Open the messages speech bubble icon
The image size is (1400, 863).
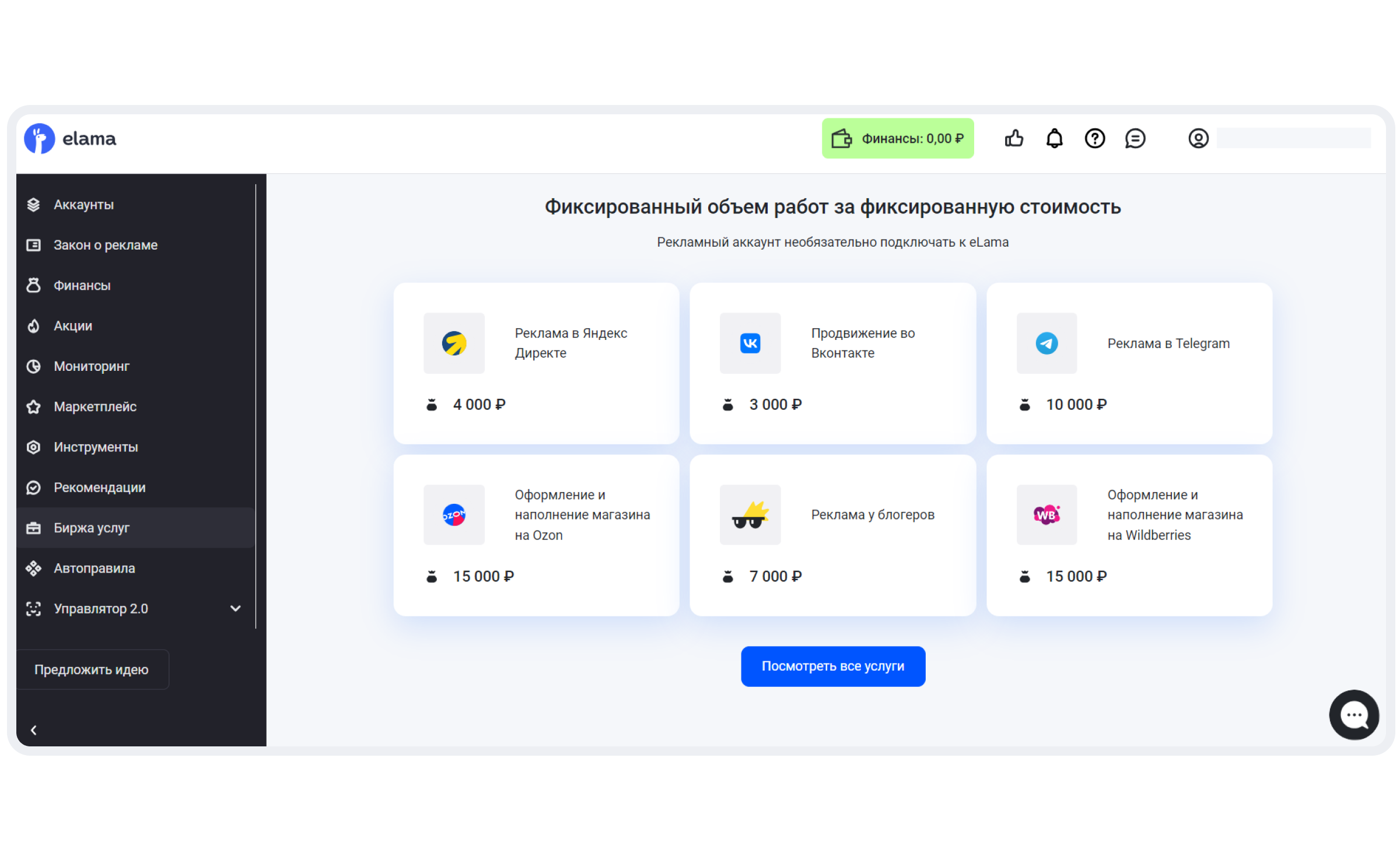[1135, 139]
